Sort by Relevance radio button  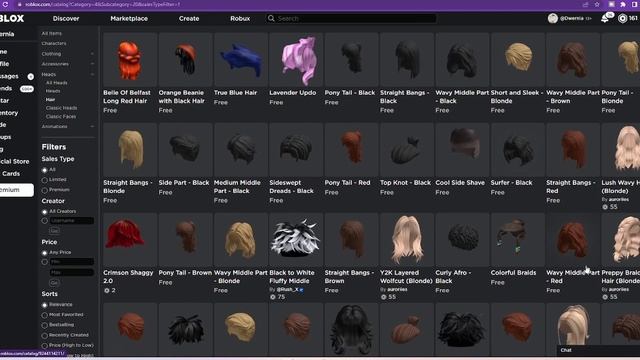pyautogui.click(x=44, y=305)
